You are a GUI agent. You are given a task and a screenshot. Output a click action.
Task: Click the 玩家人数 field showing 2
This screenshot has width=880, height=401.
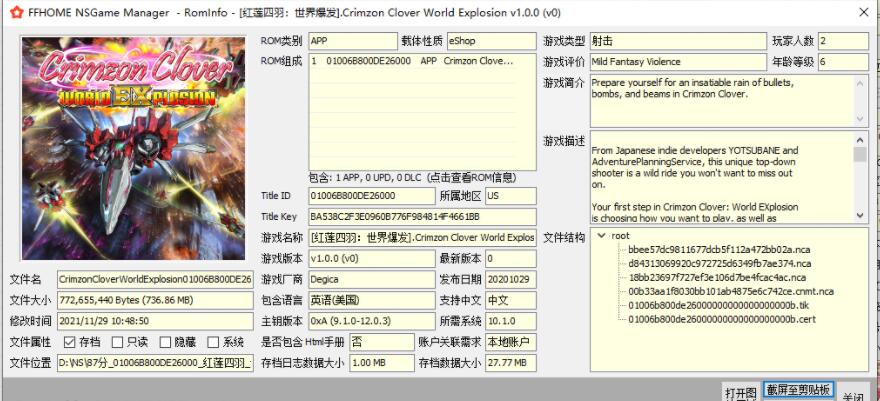843,41
